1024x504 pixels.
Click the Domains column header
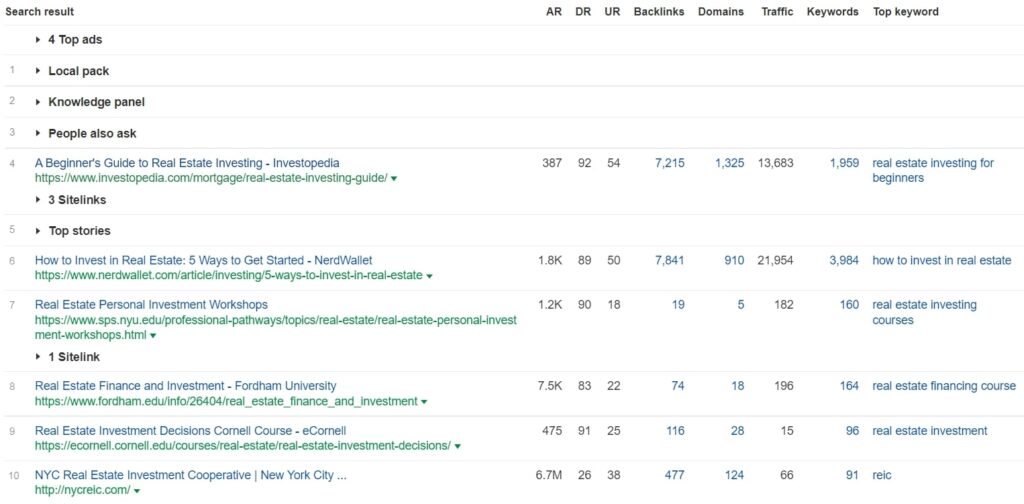pos(721,12)
